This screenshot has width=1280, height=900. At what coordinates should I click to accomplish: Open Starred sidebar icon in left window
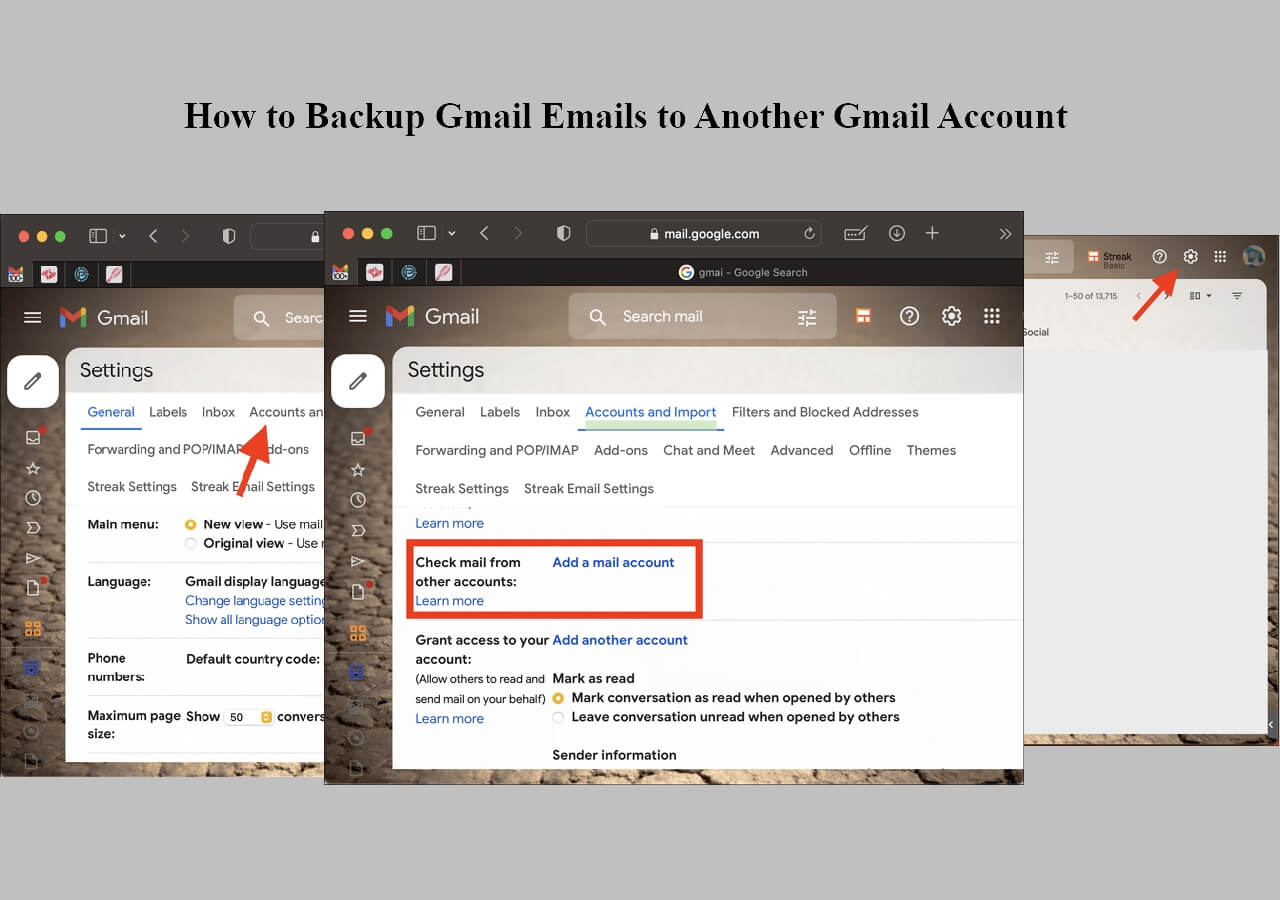tap(33, 468)
